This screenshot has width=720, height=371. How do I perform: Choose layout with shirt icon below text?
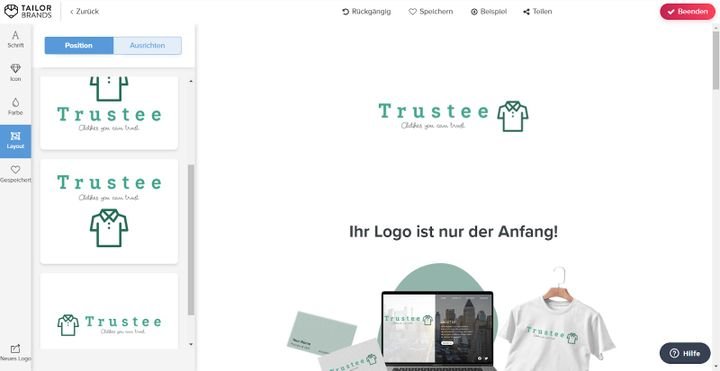coord(109,211)
